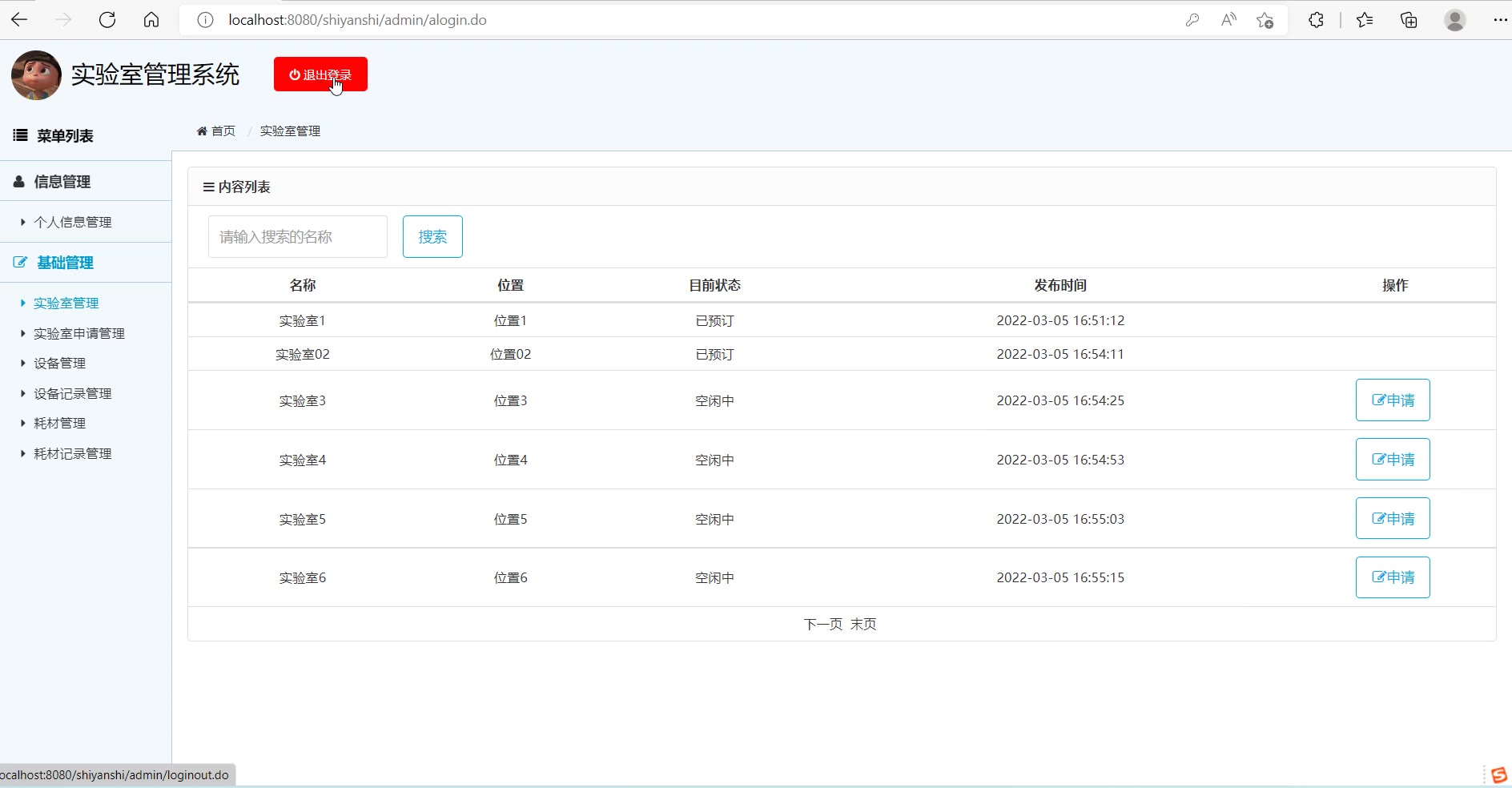Open 设备管理 menu item
This screenshot has height=788, width=1512.
pyautogui.click(x=59, y=363)
